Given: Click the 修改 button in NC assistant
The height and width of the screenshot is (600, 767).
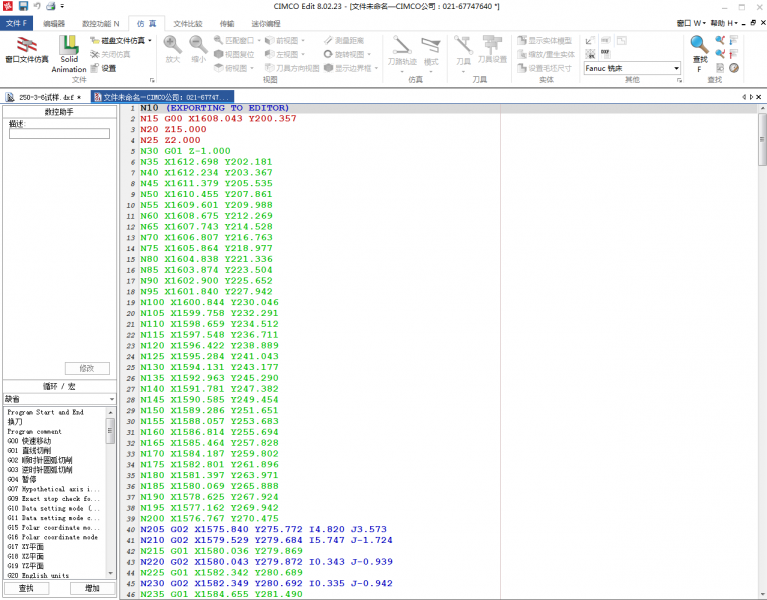Looking at the screenshot, I should pos(87,368).
